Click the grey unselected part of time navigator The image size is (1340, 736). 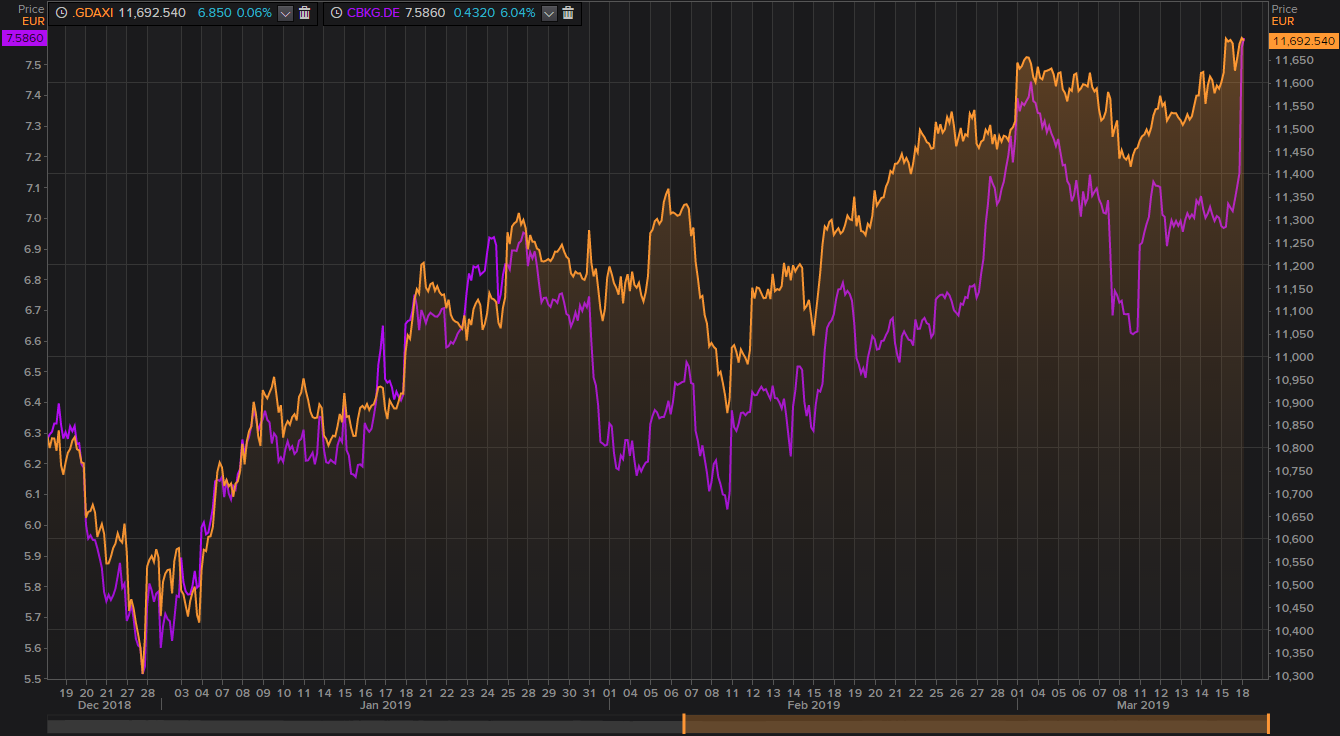pos(364,726)
